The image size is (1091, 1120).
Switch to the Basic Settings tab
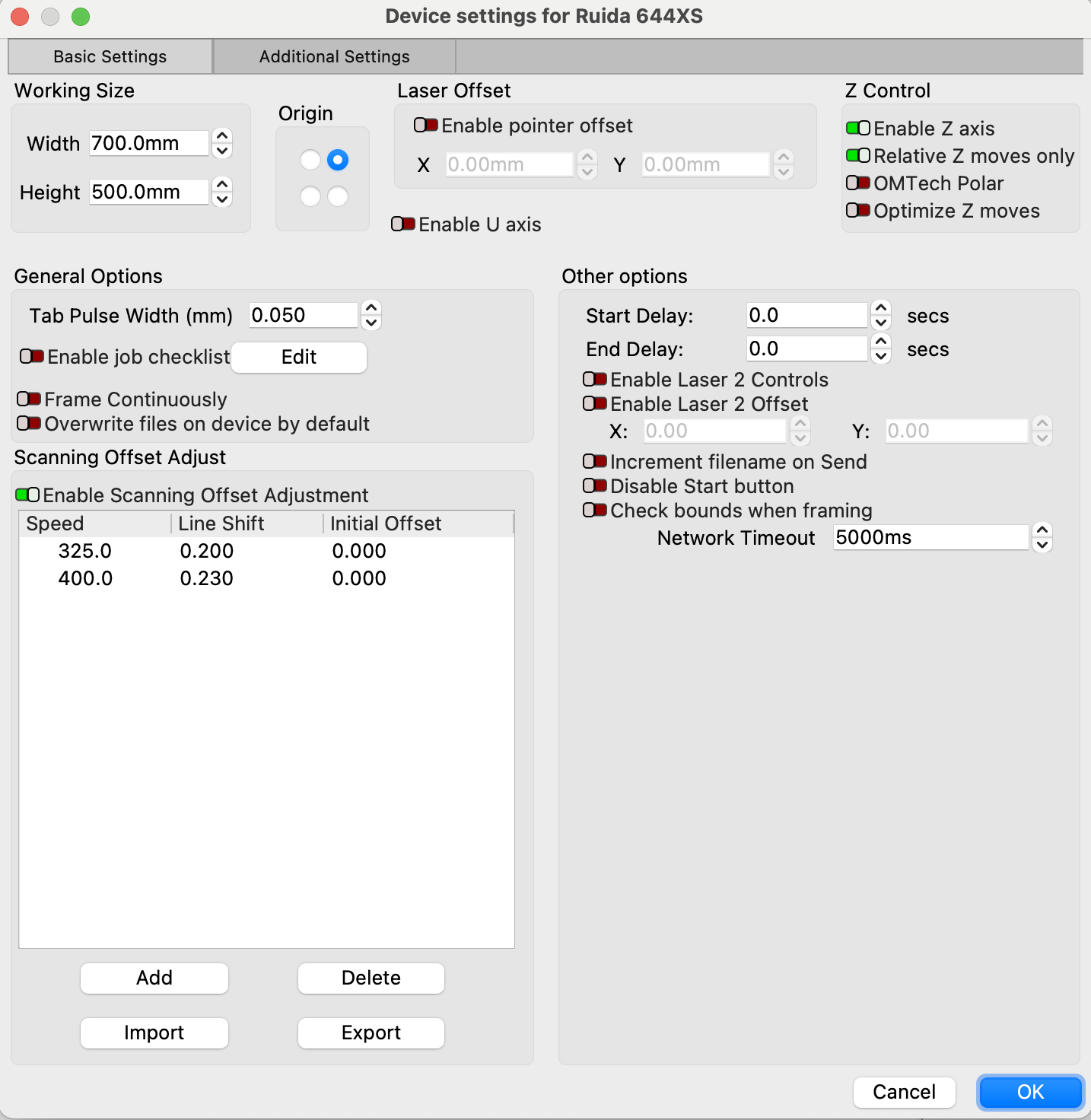click(x=110, y=56)
